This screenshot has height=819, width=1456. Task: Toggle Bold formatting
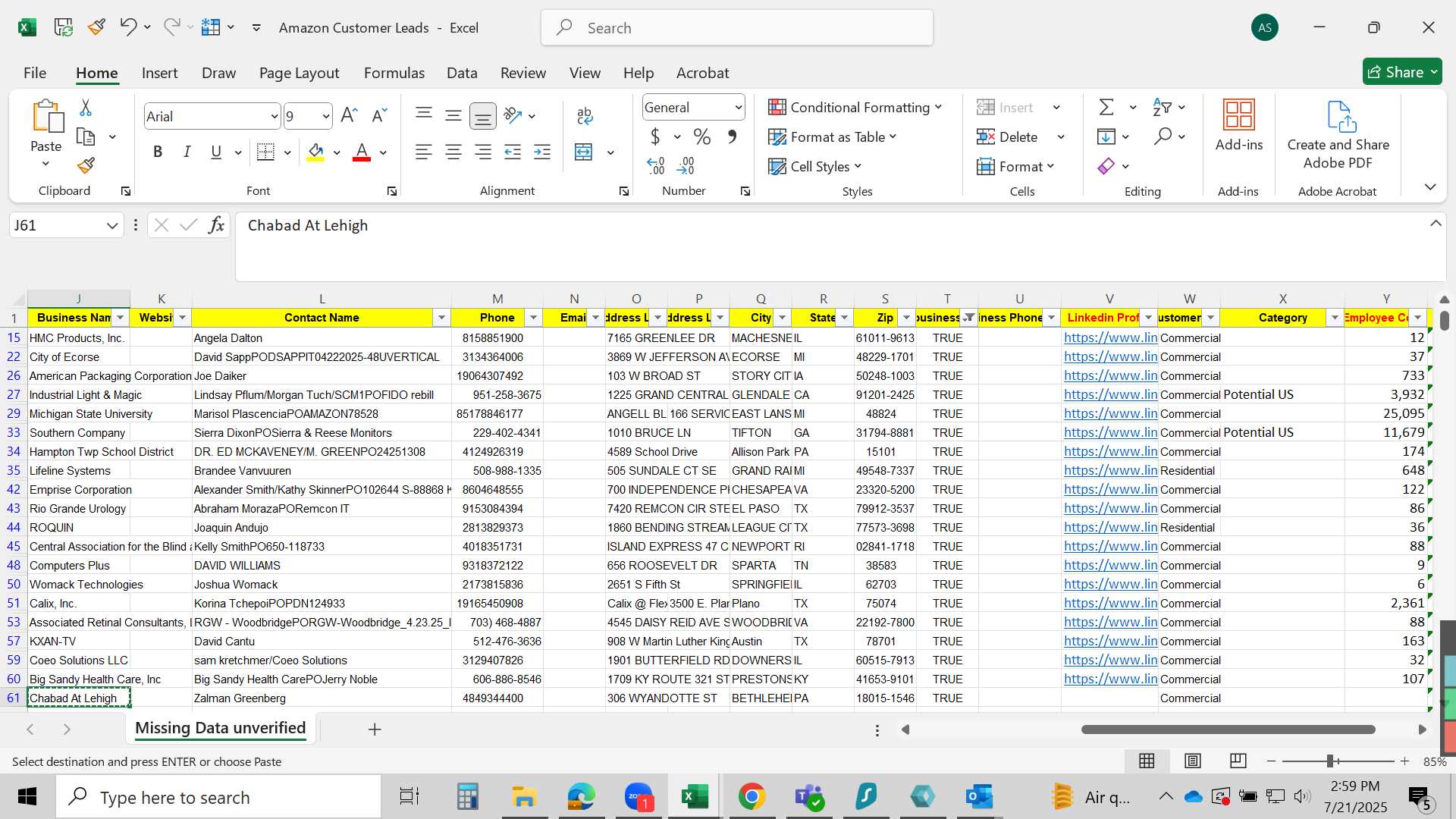click(158, 152)
